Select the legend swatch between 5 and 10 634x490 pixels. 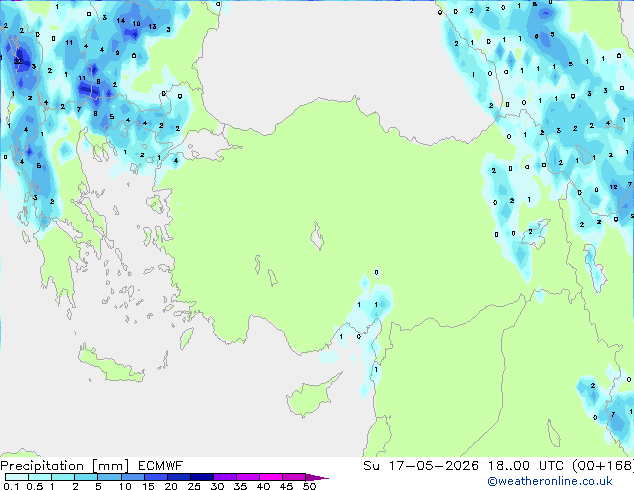pos(110,477)
